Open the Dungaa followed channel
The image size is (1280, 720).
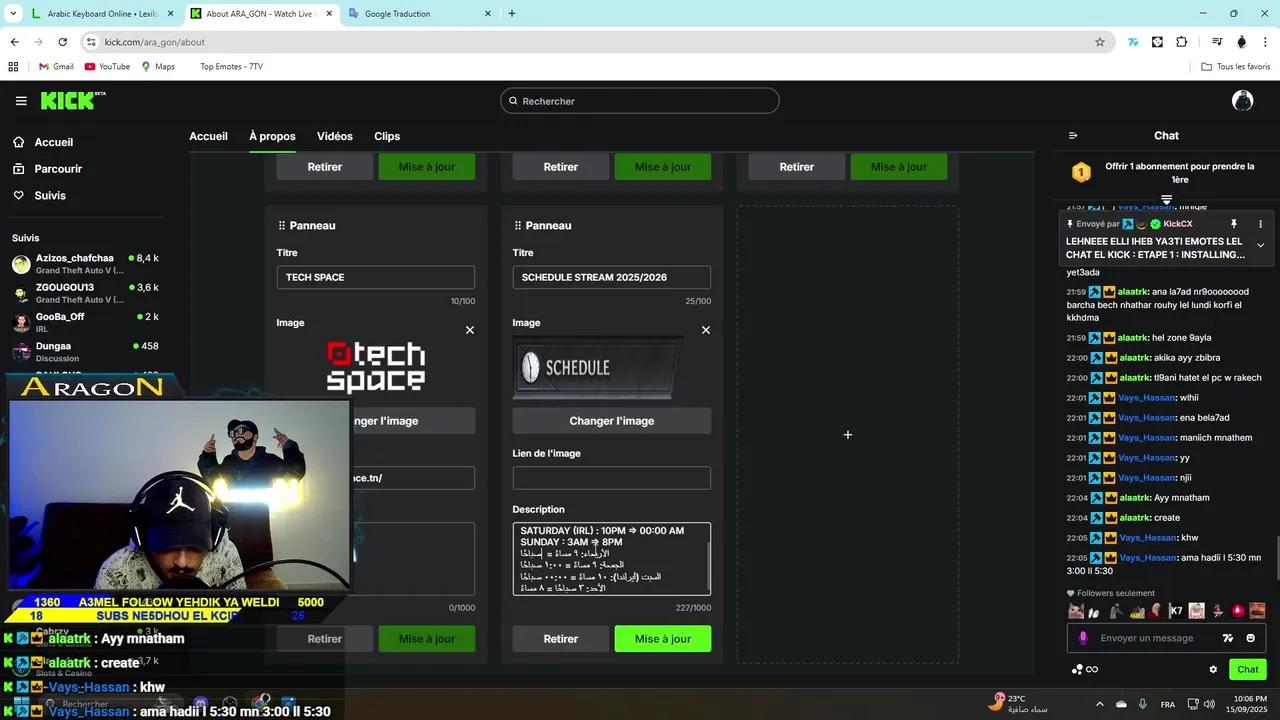pos(85,351)
